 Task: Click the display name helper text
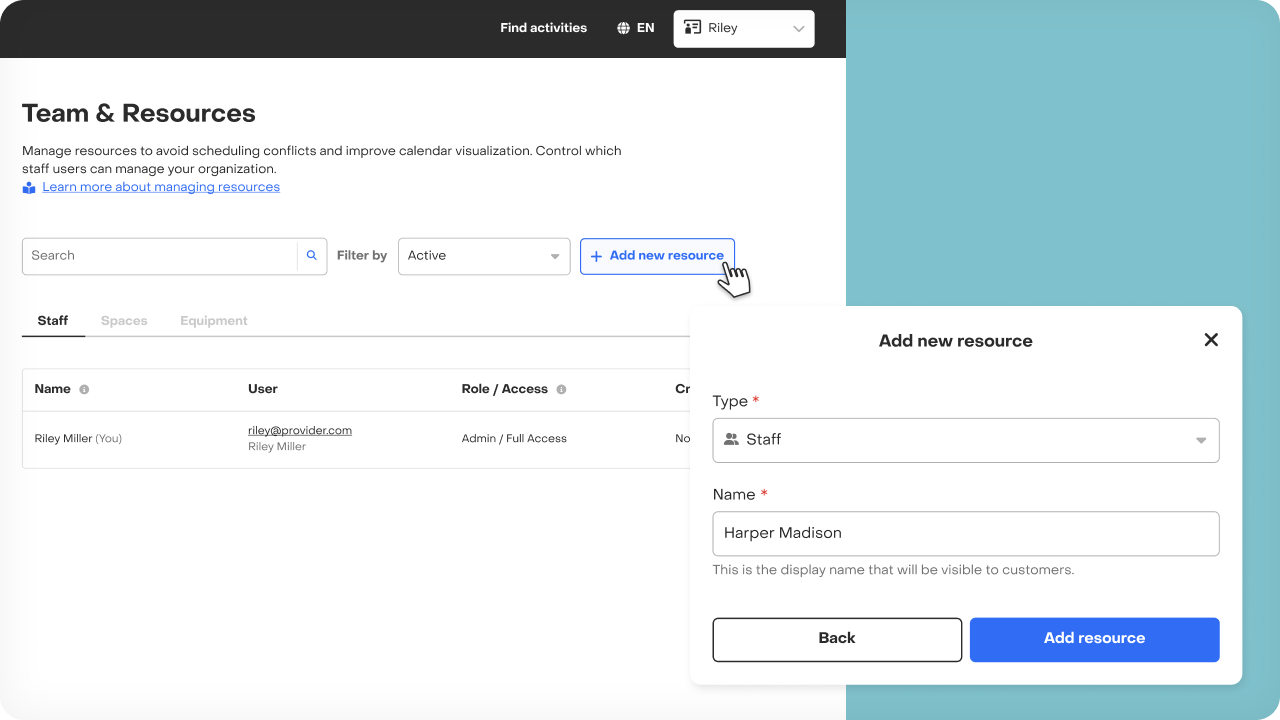(893, 570)
